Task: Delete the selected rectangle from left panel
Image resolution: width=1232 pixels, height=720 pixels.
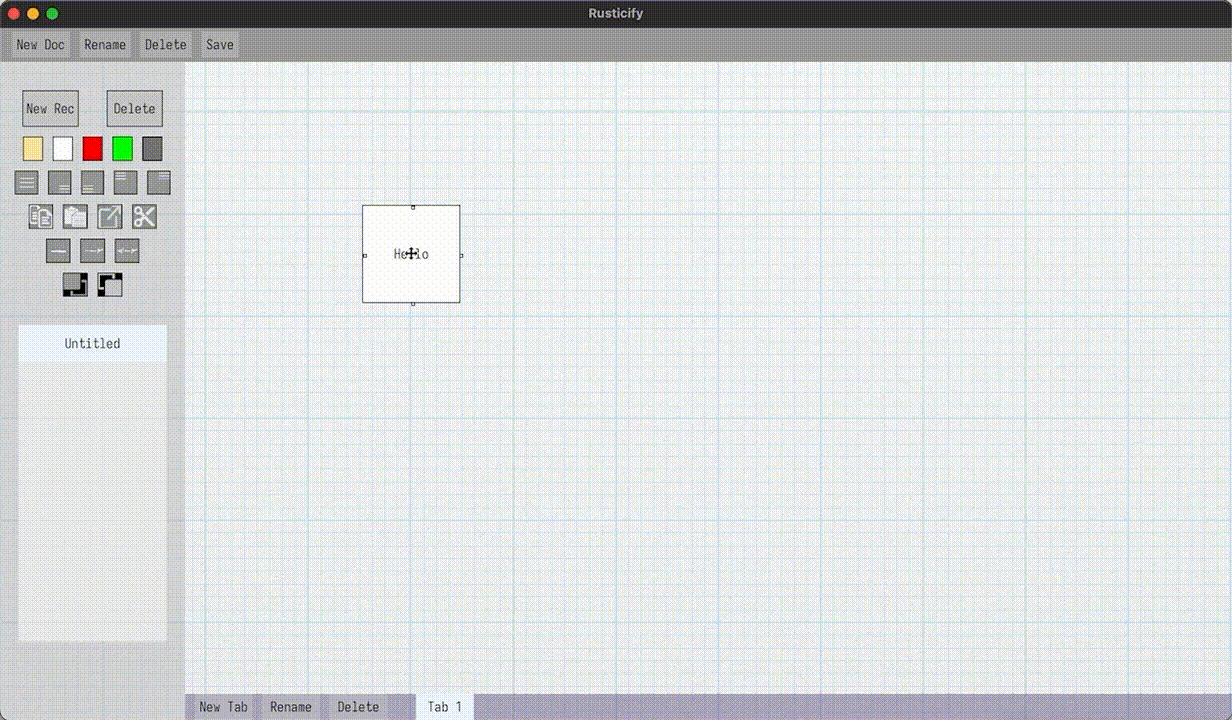Action: click(134, 109)
